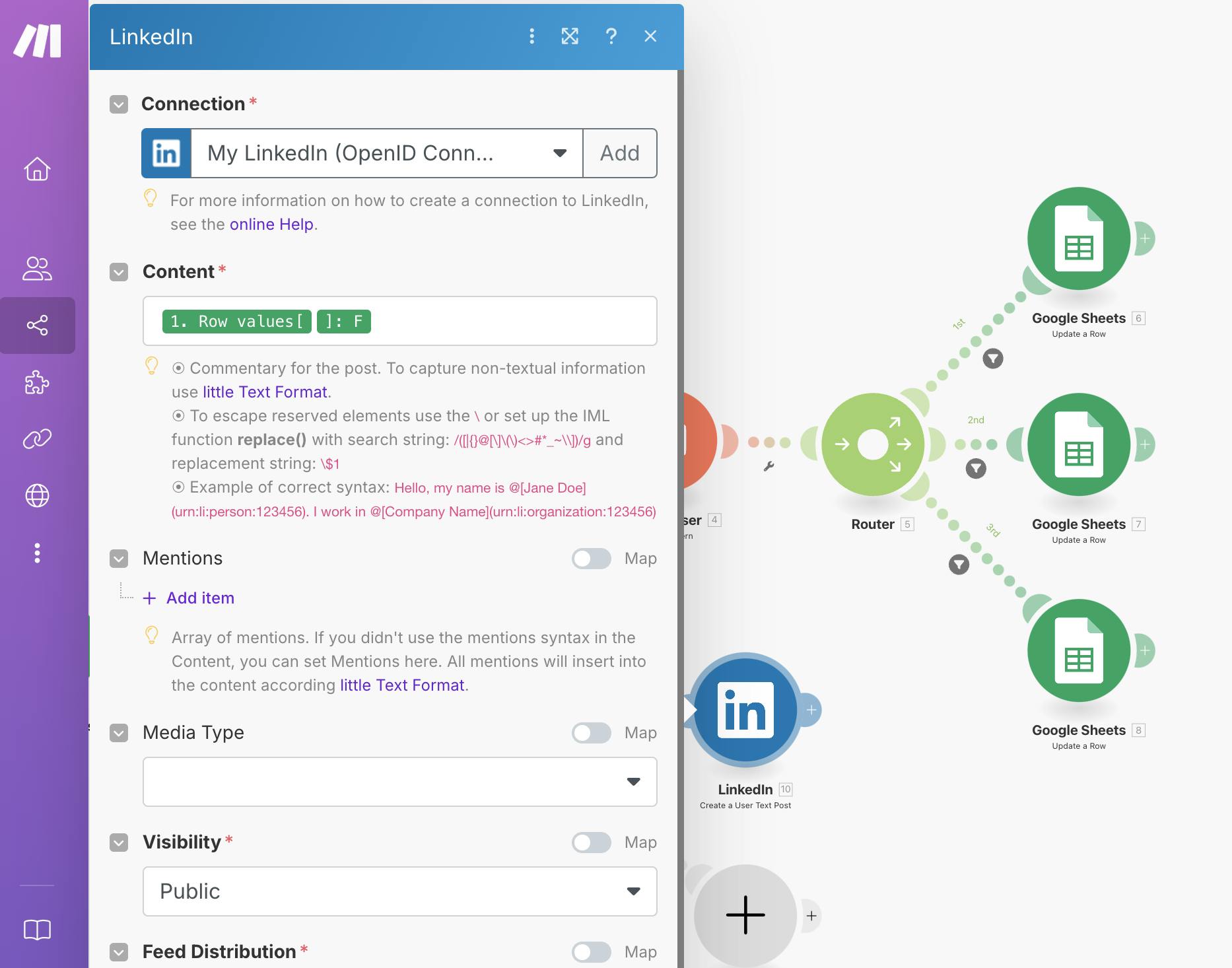Open the empty Media Type dropdown
The width and height of the screenshot is (1232, 968).
pyautogui.click(x=400, y=782)
